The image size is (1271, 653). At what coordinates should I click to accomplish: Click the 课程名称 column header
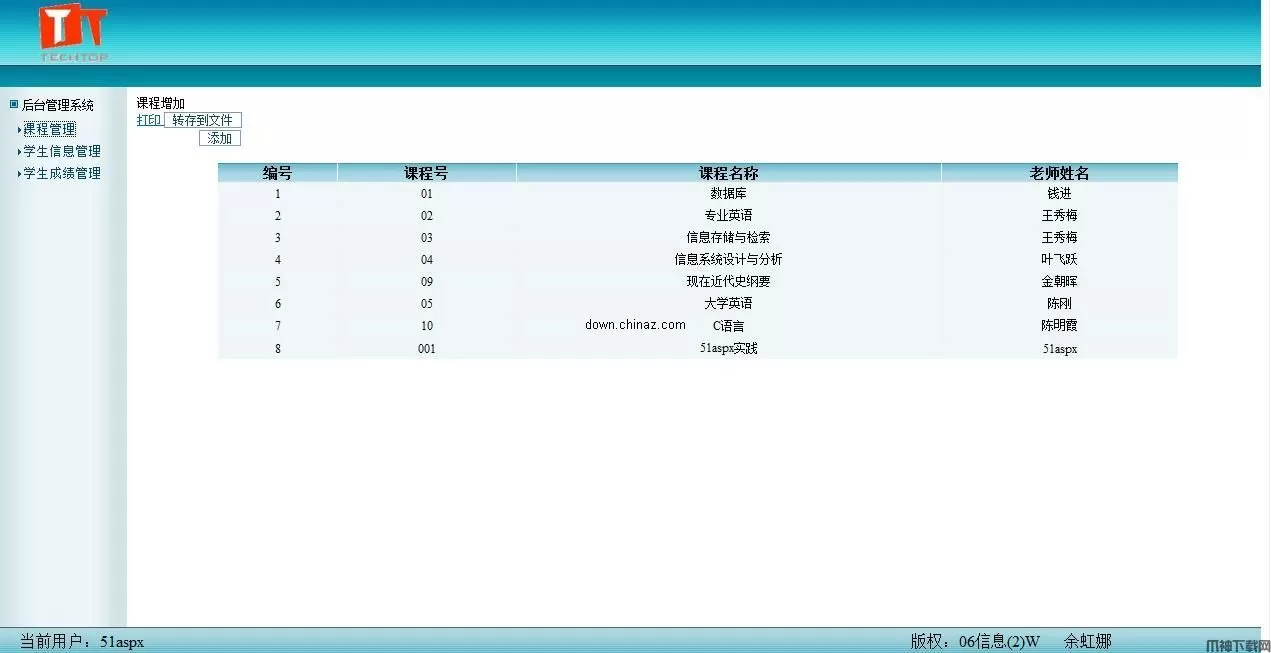pos(728,171)
